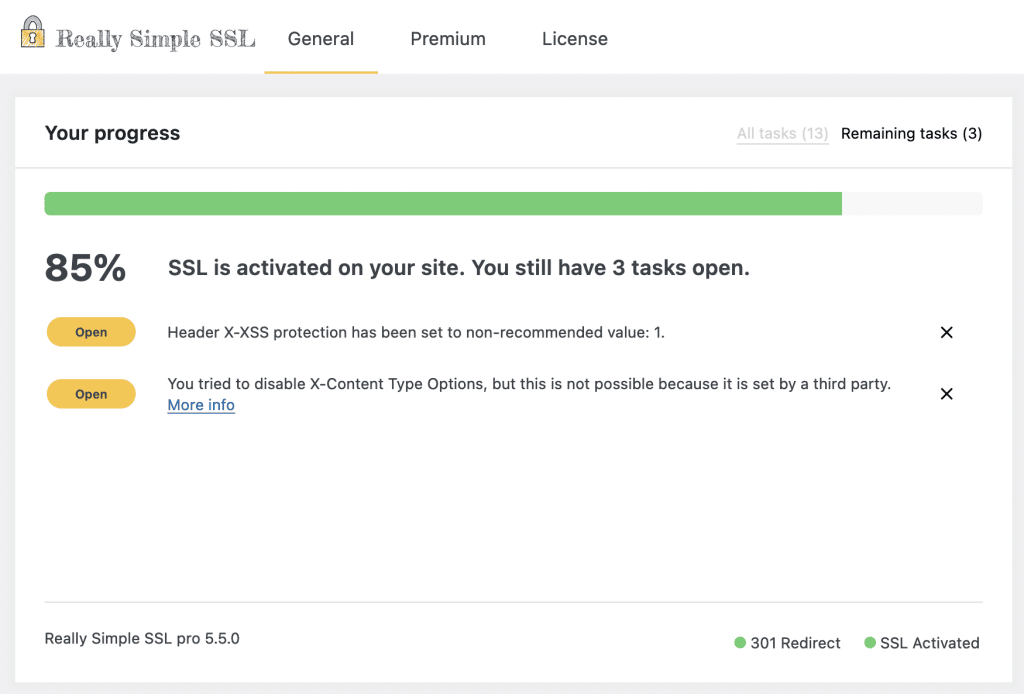Click the SSL Activated green status dot
This screenshot has width=1024, height=694.
coord(870,642)
